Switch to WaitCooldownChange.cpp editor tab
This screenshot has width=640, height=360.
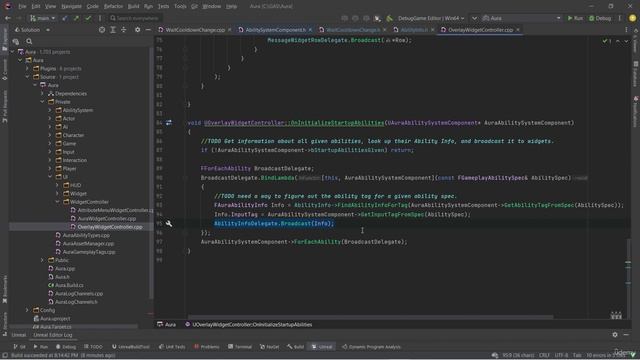point(195,30)
